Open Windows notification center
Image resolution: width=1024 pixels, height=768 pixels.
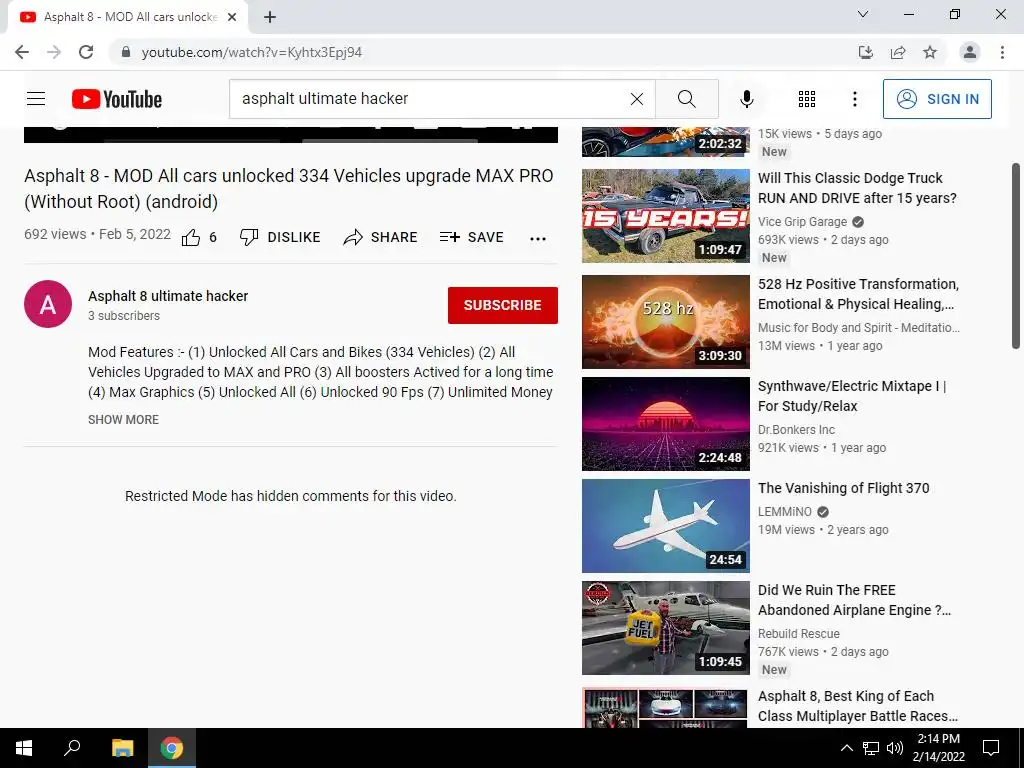coord(991,748)
